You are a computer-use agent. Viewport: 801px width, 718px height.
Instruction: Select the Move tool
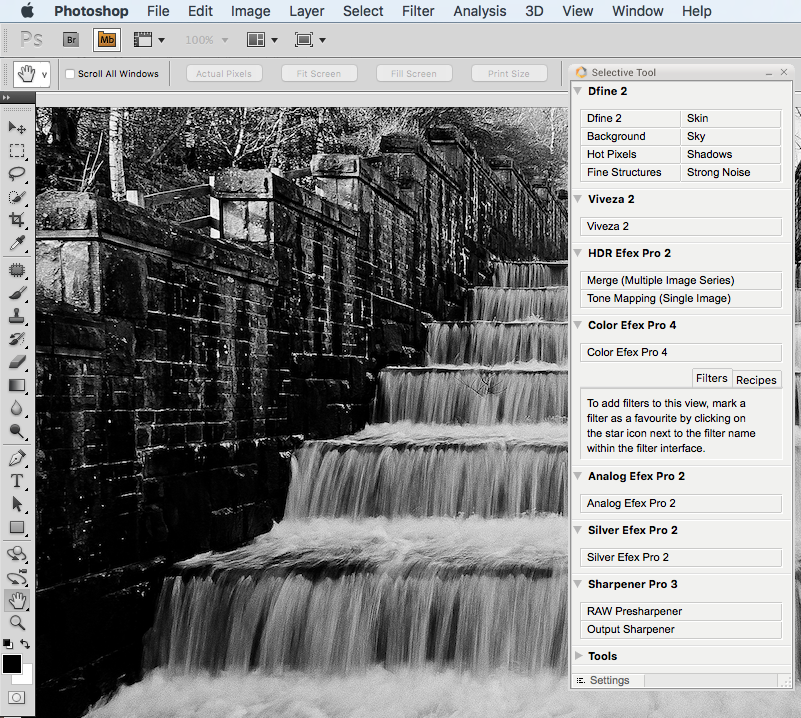tap(17, 127)
